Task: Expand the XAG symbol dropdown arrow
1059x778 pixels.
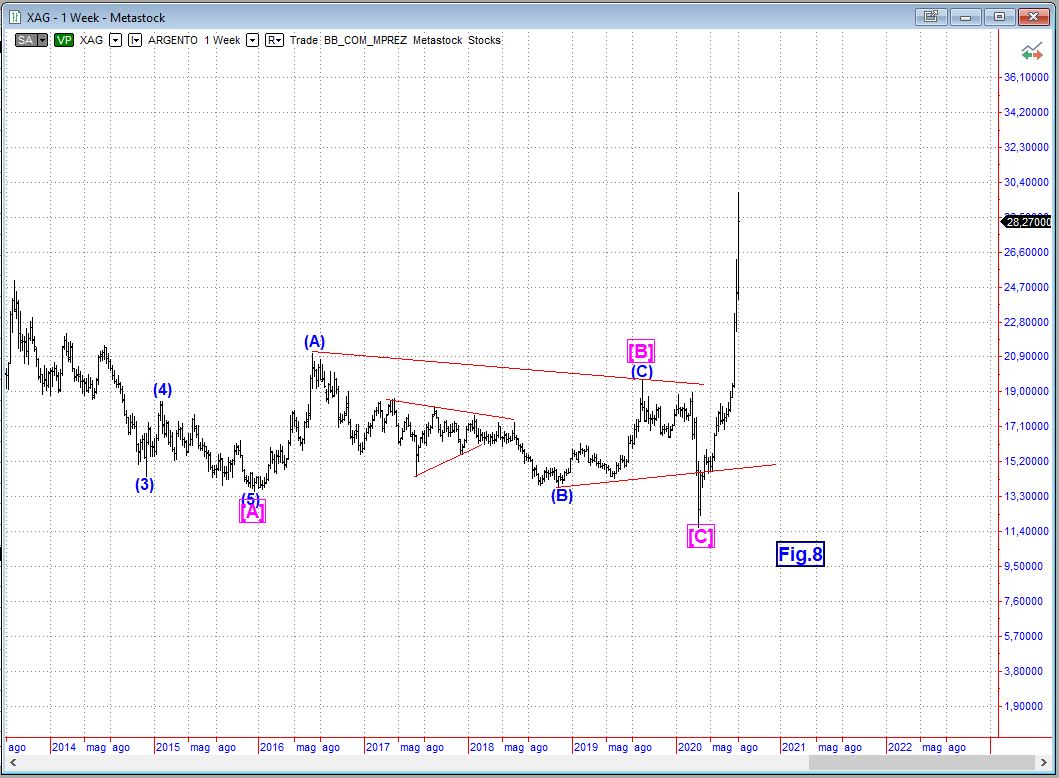Action: 115,40
